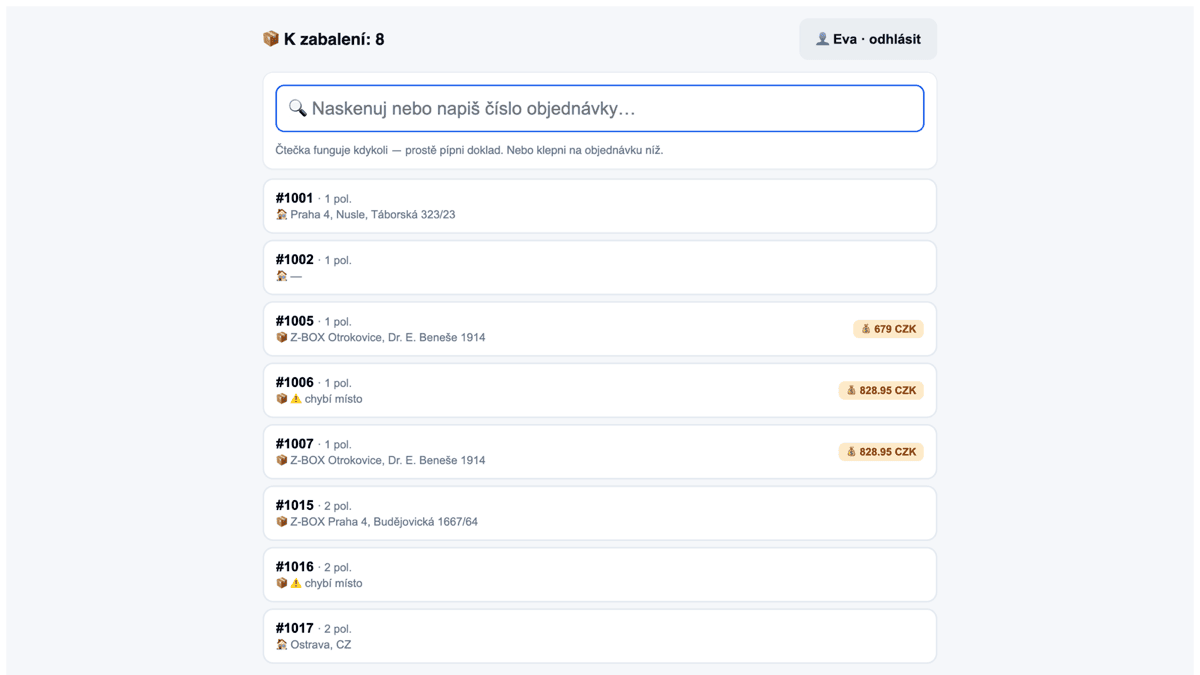Click the magnifying glass search icon
Image resolution: width=1200 pixels, height=675 pixels.
[x=297, y=108]
